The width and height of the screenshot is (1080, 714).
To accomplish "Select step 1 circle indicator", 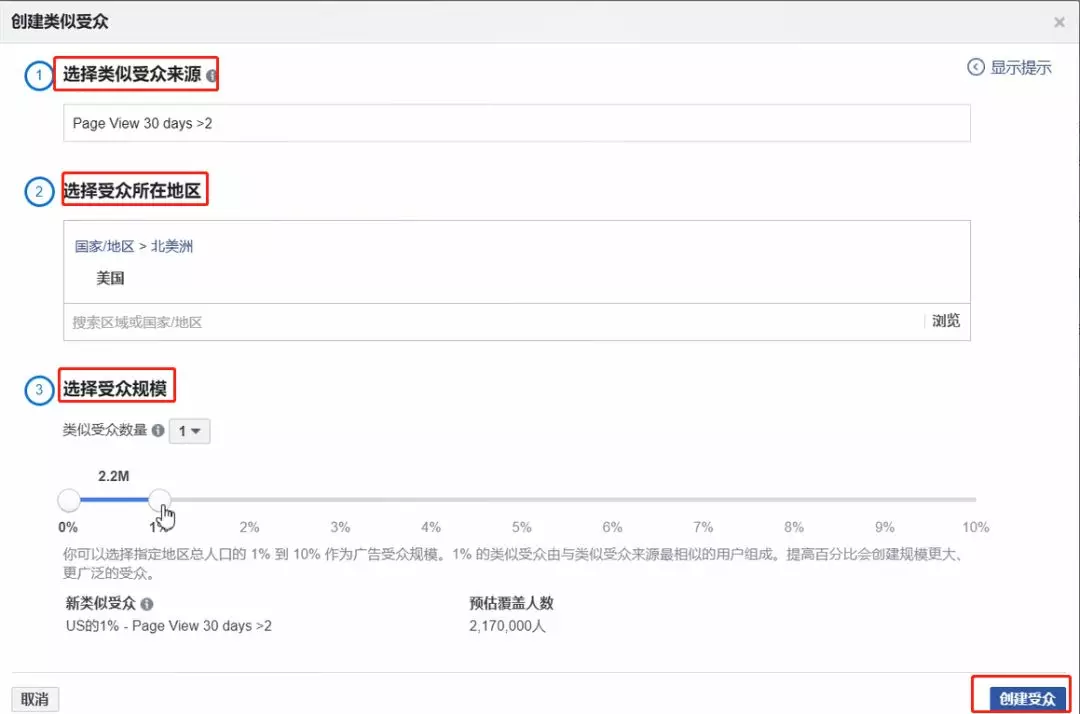I will click(38, 75).
